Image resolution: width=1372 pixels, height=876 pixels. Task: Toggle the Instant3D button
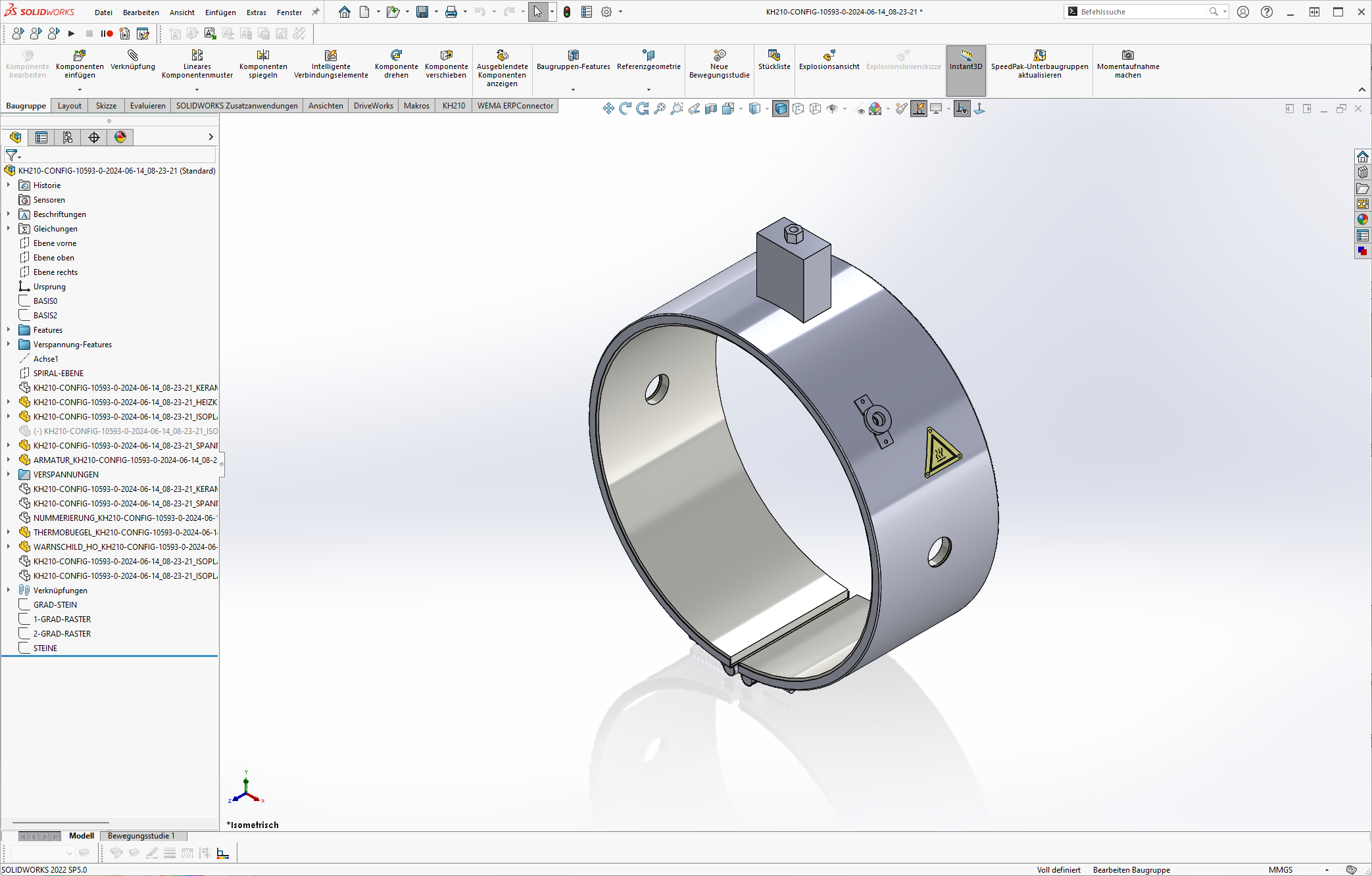click(966, 59)
